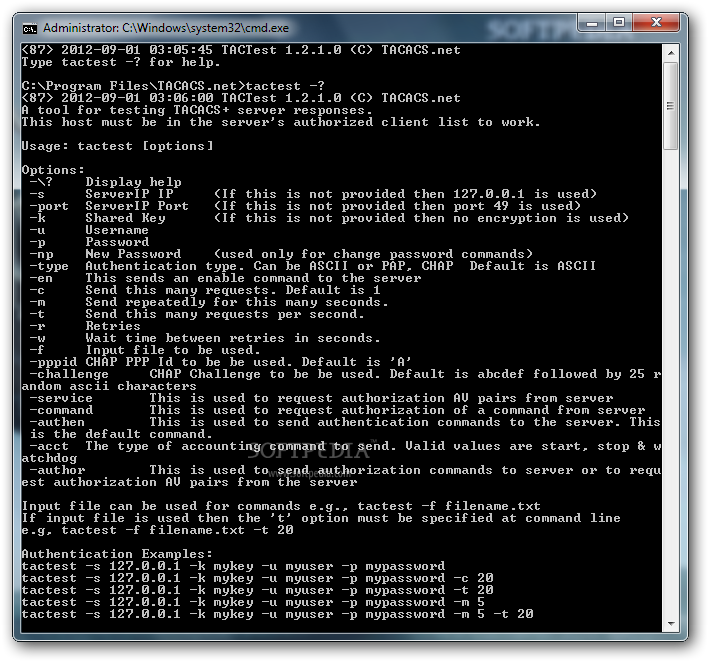Click the '-type Authentication type' line
Image resolution: width=709 pixels, height=662 pixels.
(x=313, y=266)
